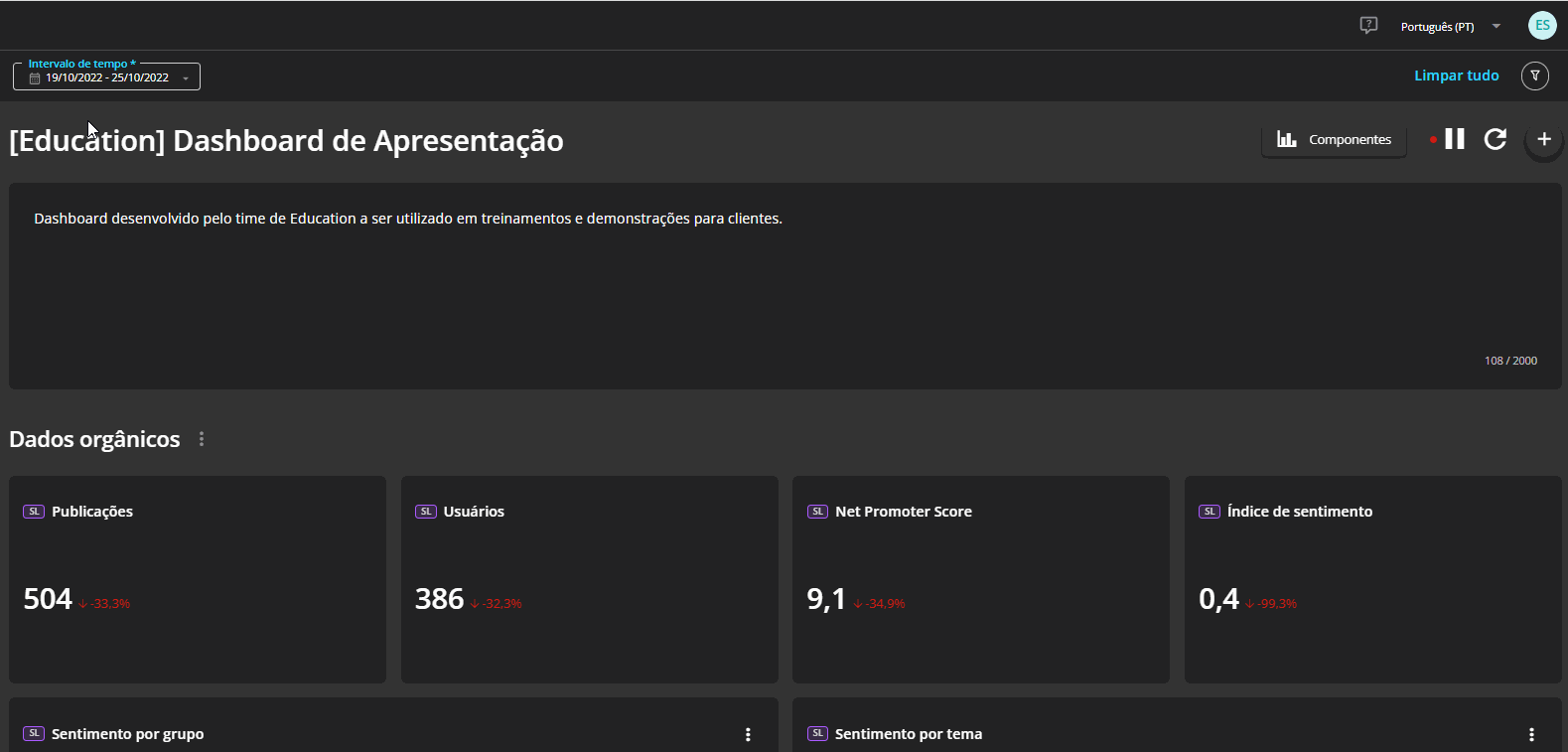Open Dados orgânicos section options menu
The width and height of the screenshot is (1568, 752).
pos(202,439)
